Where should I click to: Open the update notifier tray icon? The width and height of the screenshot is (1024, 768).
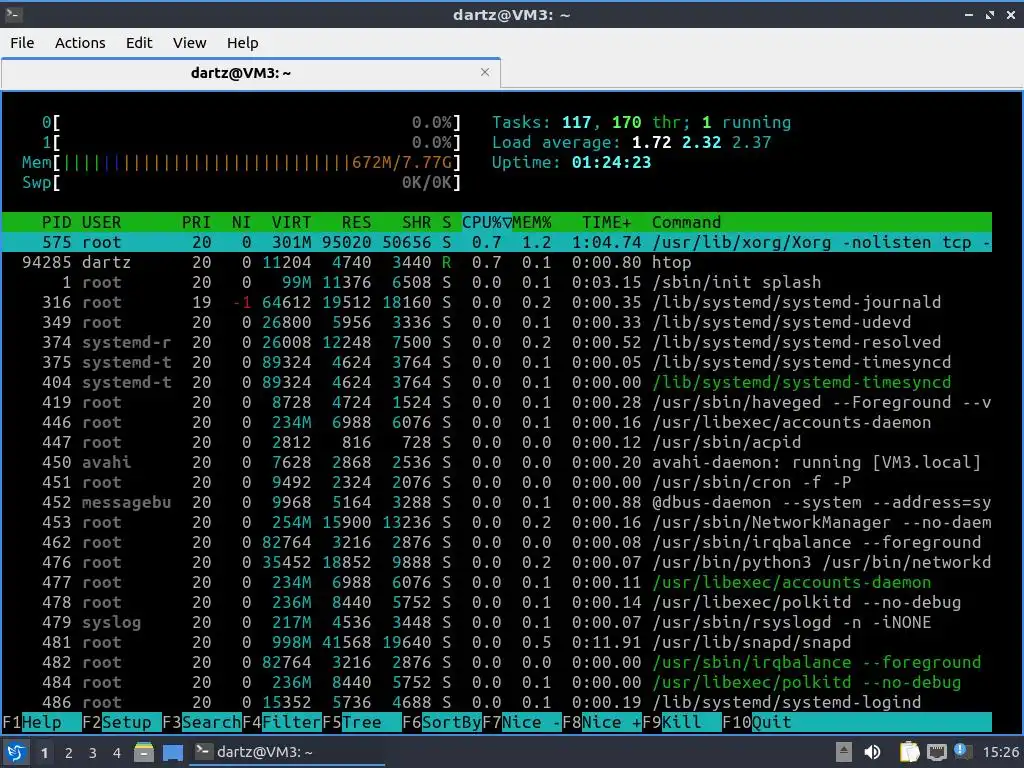pos(961,751)
